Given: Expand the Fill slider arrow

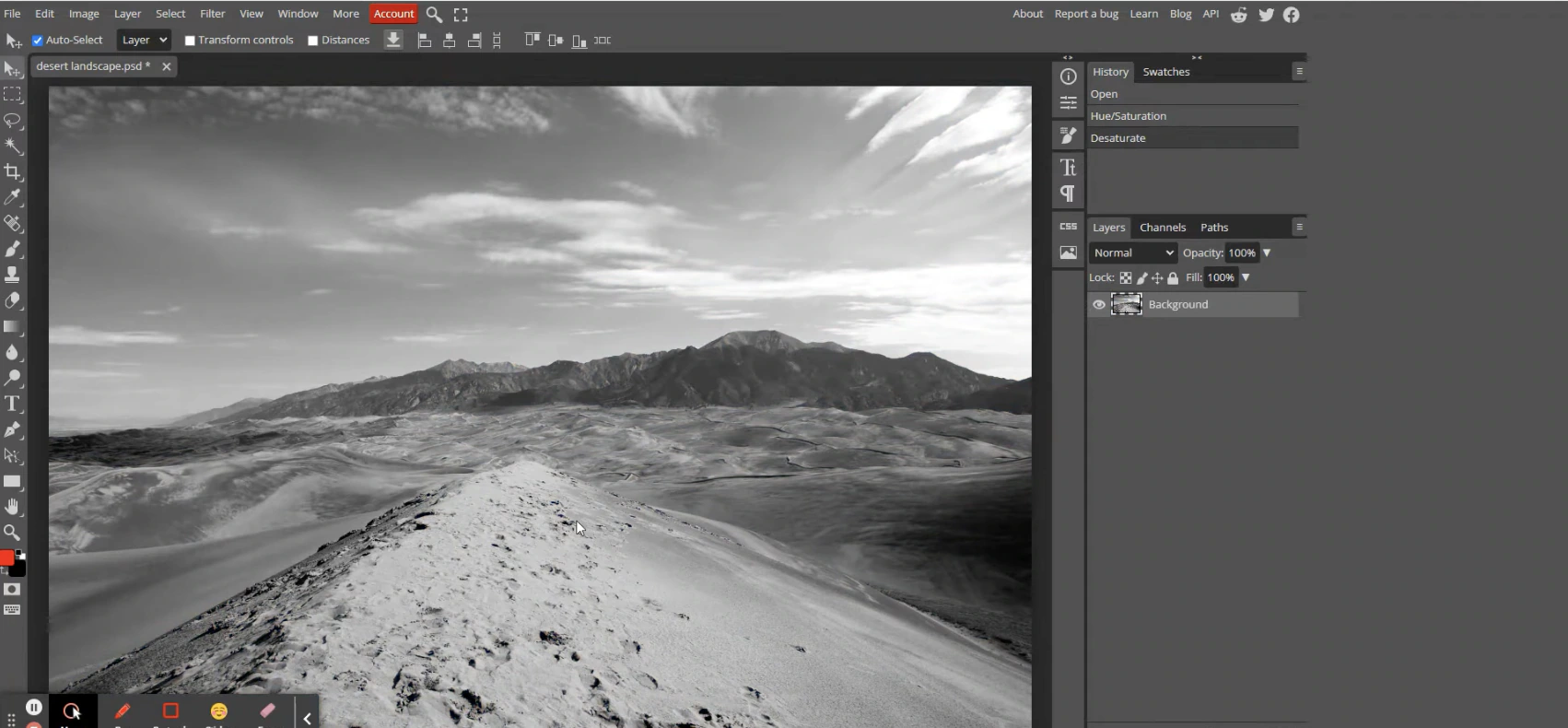Looking at the screenshot, I should [x=1246, y=277].
